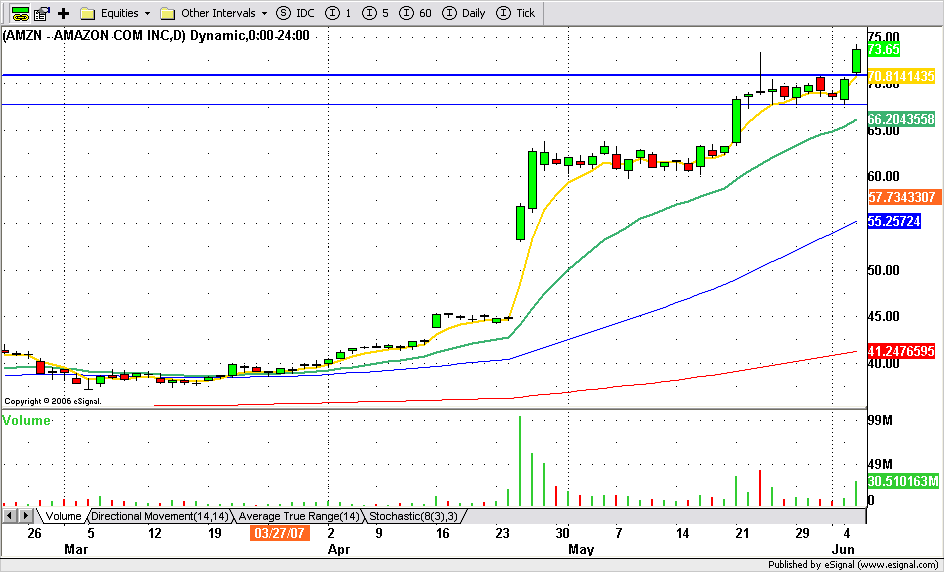944x572 pixels.
Task: Click the 50.00 price axis label
Action: point(884,270)
